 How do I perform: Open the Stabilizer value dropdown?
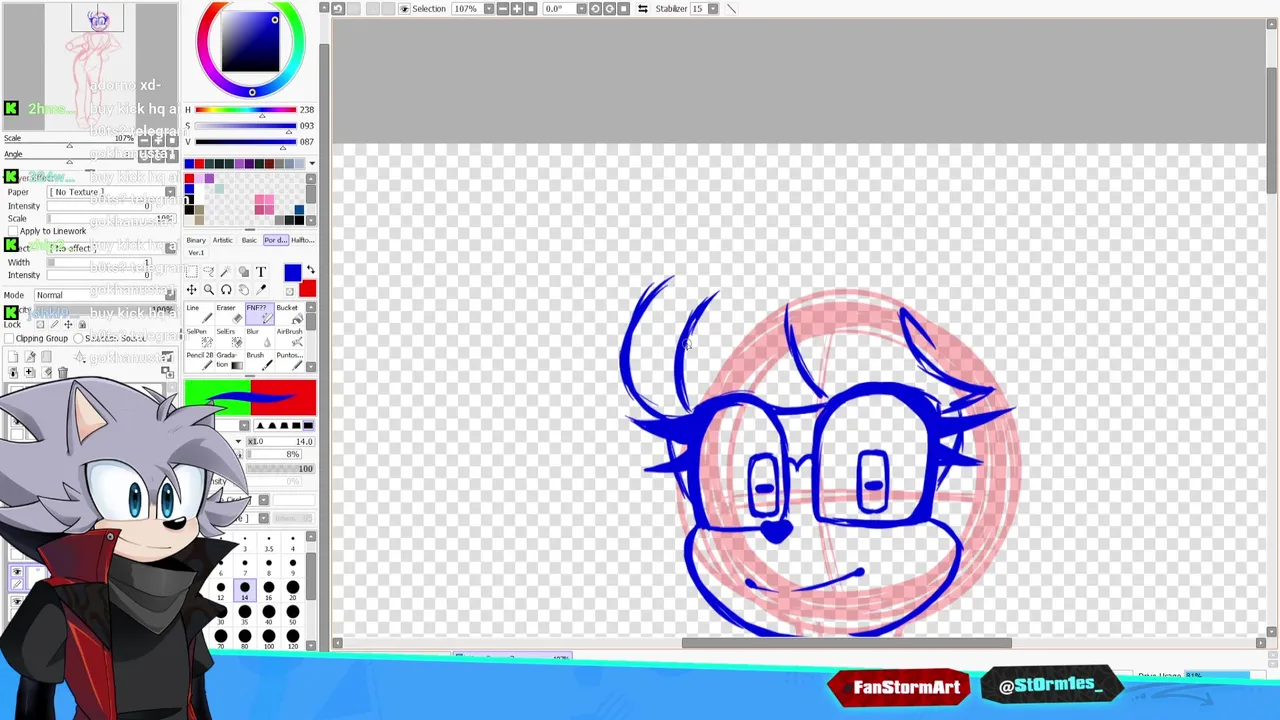tap(712, 8)
